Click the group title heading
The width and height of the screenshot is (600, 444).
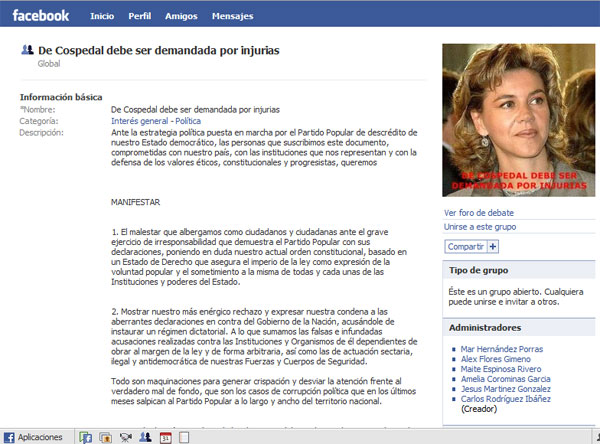(x=158, y=50)
